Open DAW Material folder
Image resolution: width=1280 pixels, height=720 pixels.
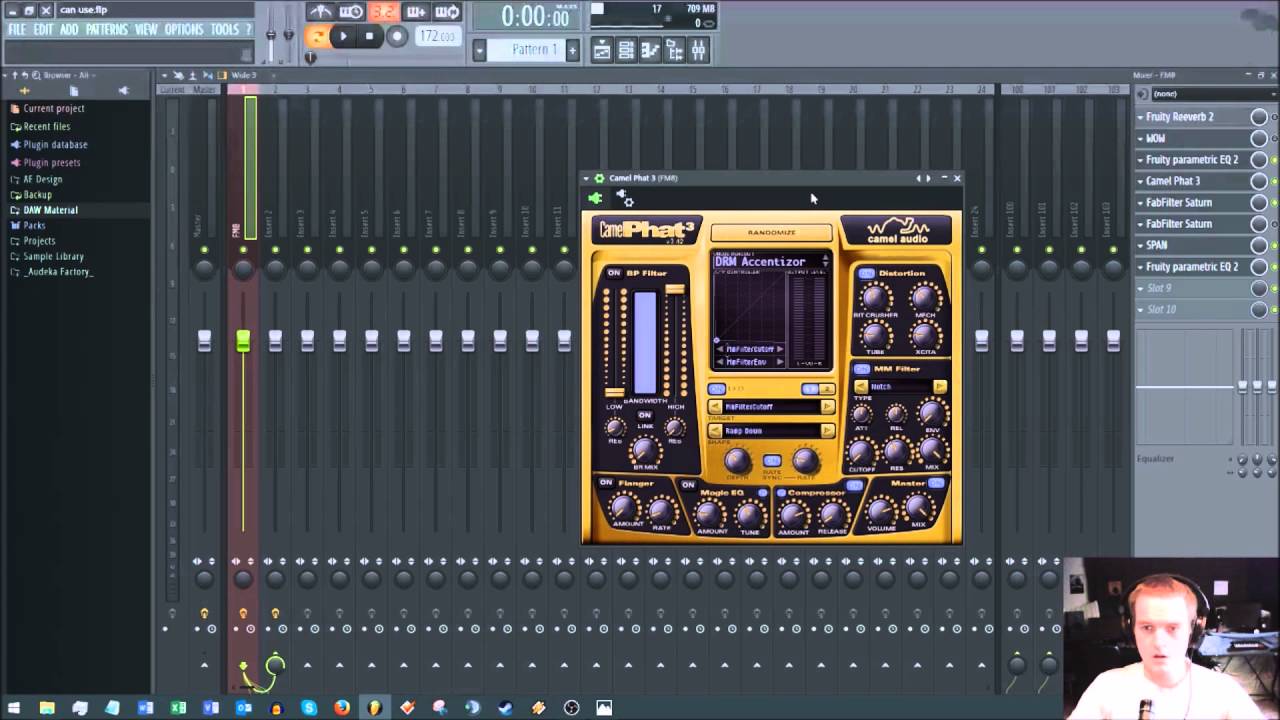coord(50,210)
